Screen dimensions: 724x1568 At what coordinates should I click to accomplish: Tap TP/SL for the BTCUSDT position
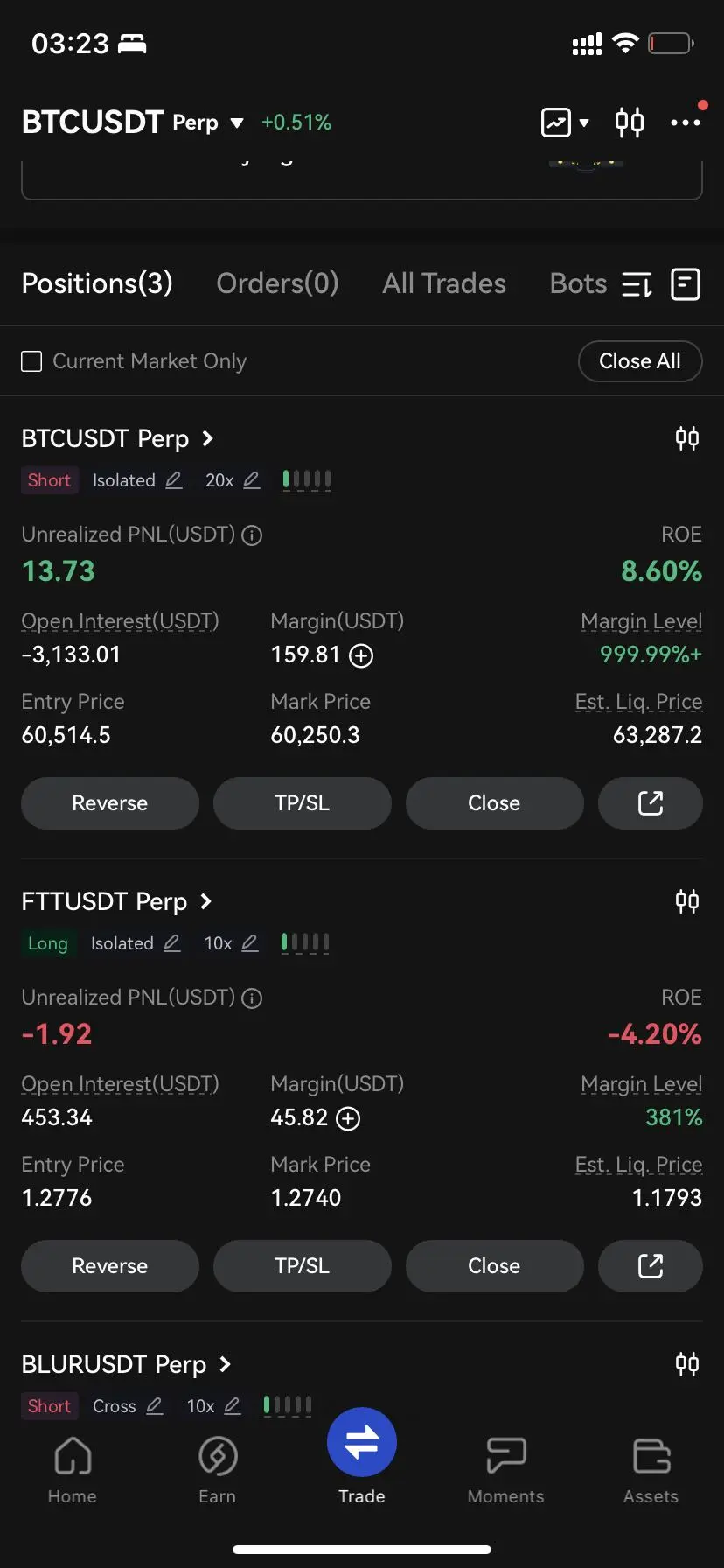click(x=302, y=803)
